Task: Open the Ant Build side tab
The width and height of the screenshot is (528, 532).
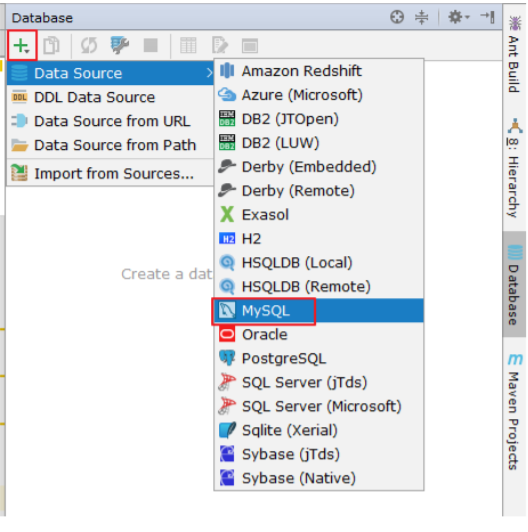Action: tap(514, 54)
